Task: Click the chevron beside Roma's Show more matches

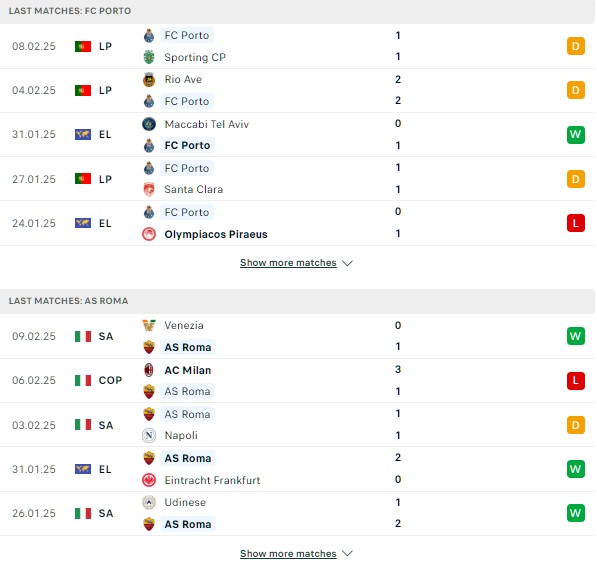Action: pyautogui.click(x=347, y=553)
